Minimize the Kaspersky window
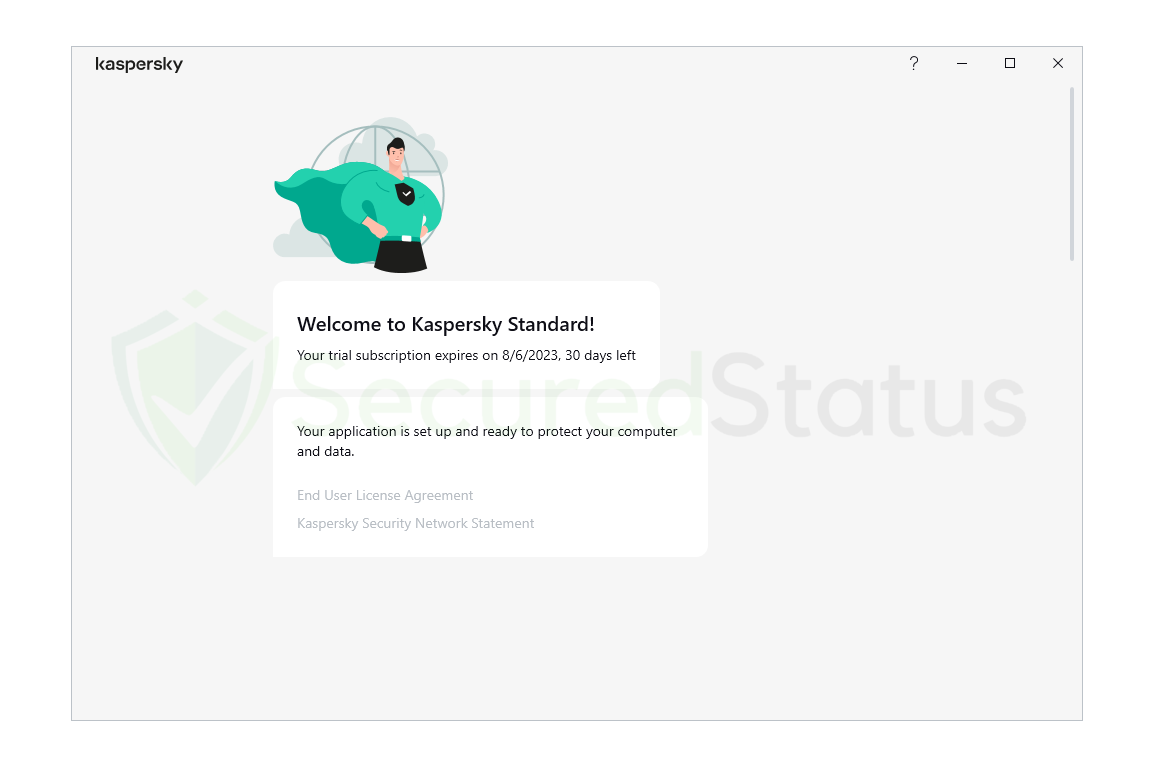Image resolution: width=1157 pixels, height=779 pixels. click(x=961, y=63)
